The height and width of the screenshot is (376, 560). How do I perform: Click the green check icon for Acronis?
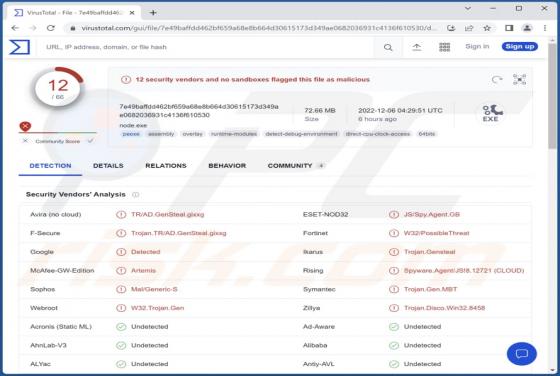[x=121, y=327]
